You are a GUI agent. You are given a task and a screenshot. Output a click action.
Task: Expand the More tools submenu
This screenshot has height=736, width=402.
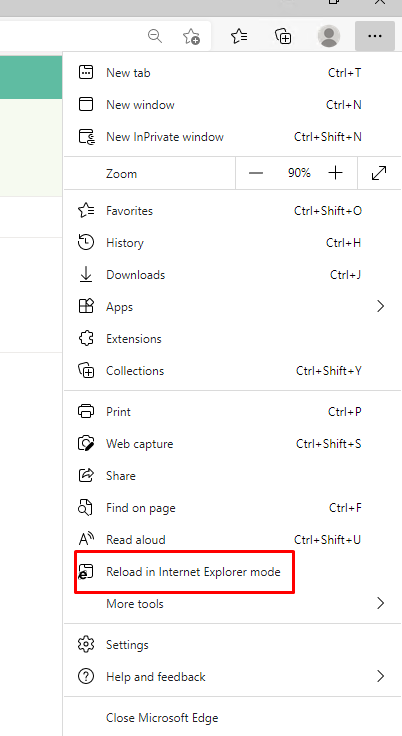(232, 604)
